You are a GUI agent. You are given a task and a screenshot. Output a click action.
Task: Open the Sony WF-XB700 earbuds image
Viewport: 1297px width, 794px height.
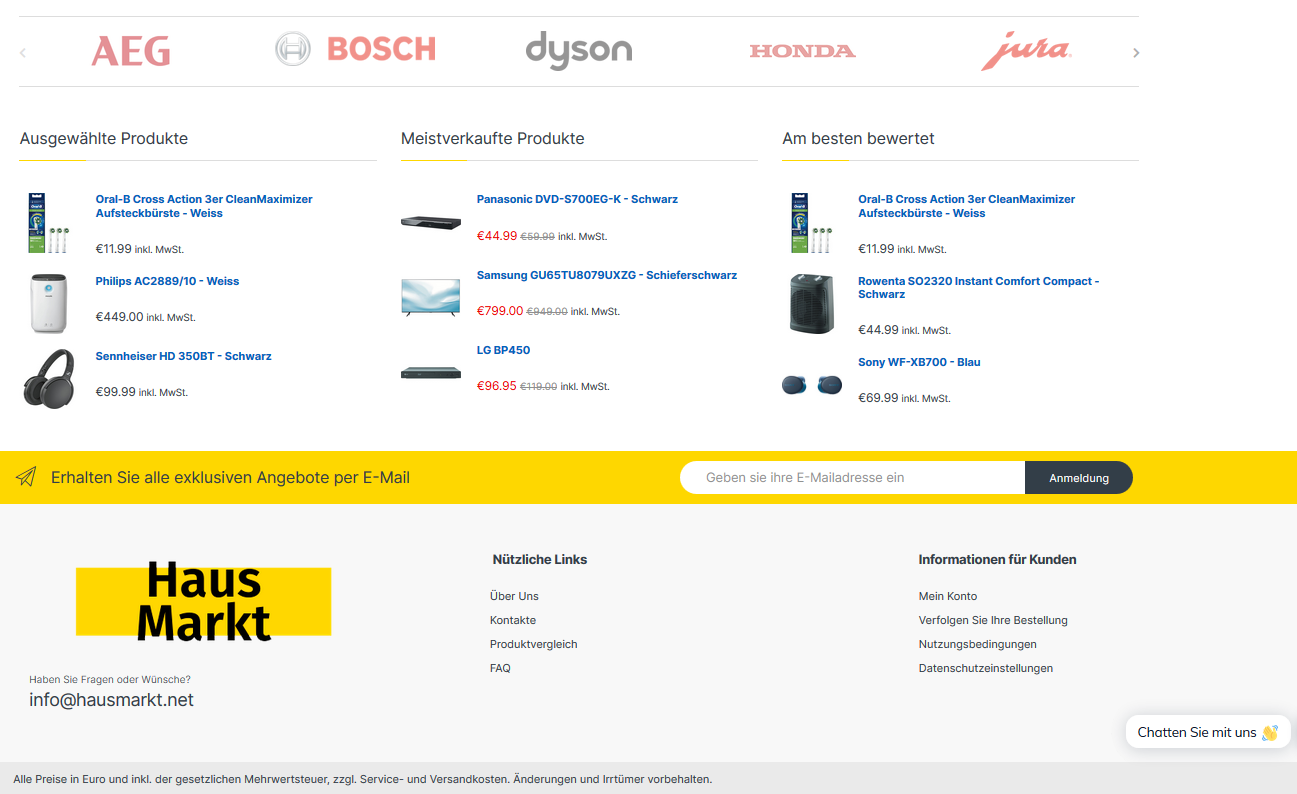pos(812,385)
